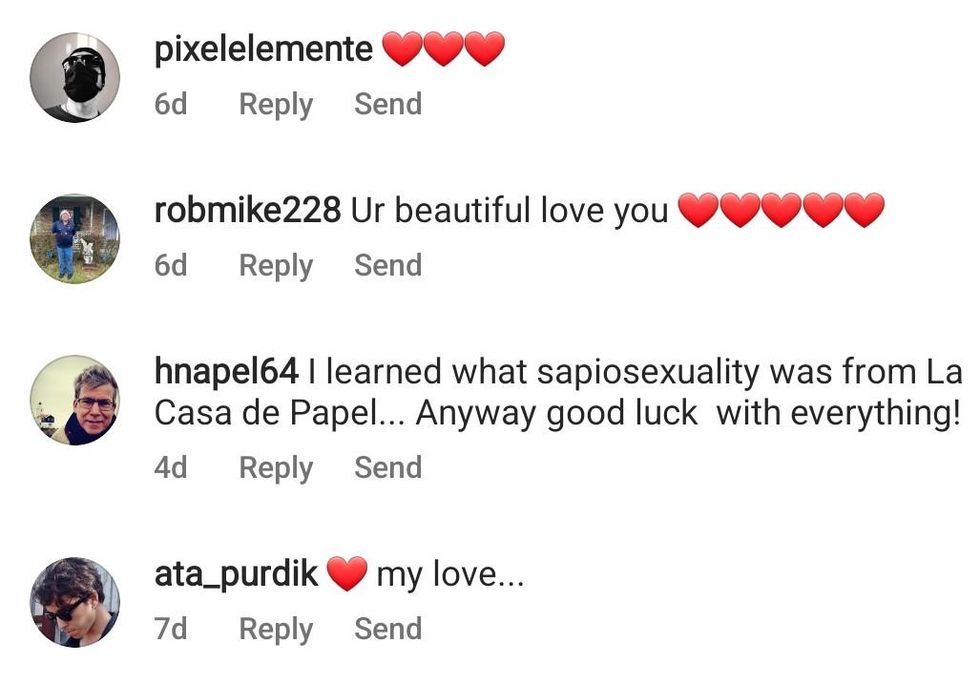The width and height of the screenshot is (980, 680).
Task: Reply to pixelelemente's comment
Action: pos(275,104)
